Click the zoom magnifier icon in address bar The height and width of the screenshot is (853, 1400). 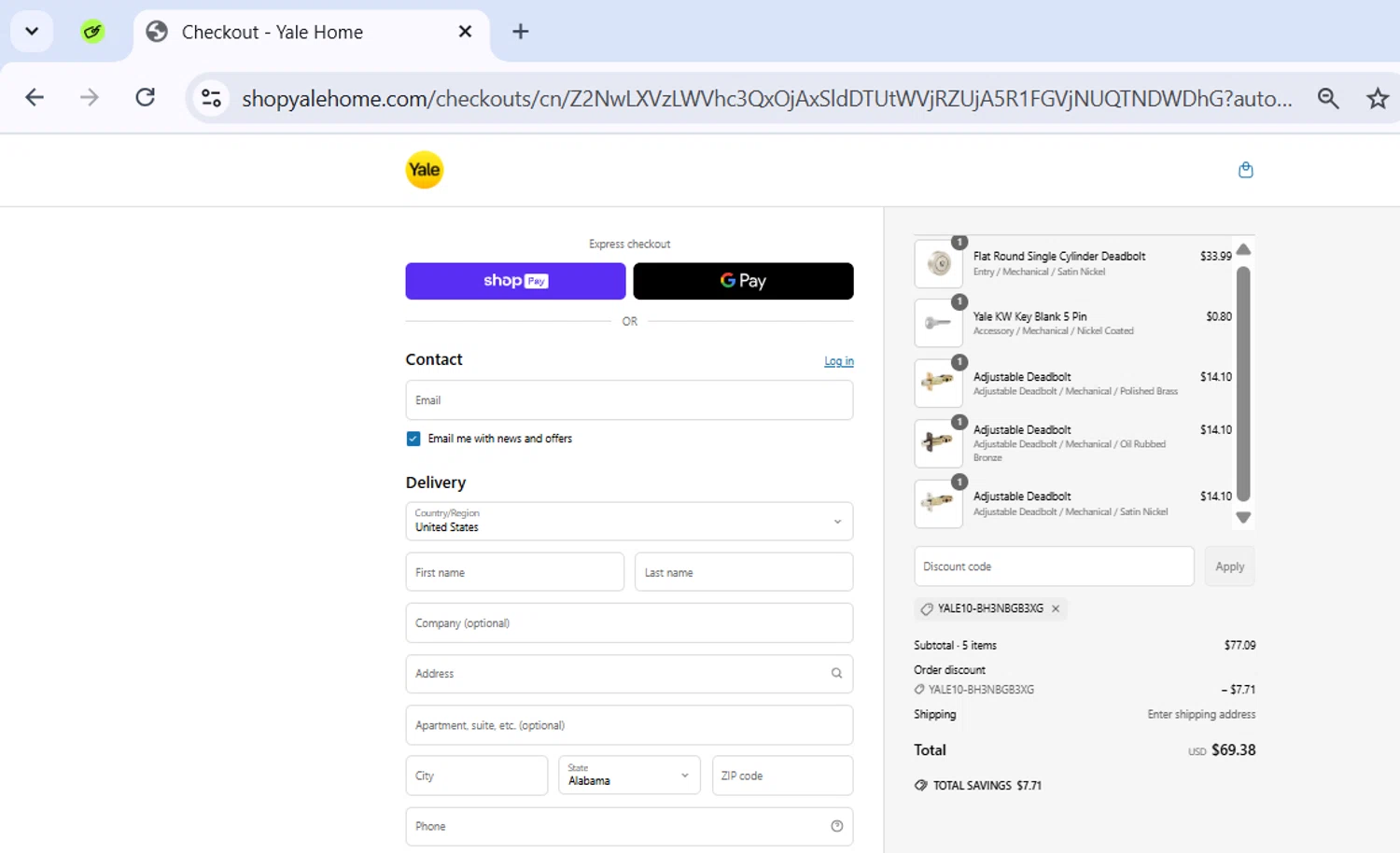coord(1327,98)
